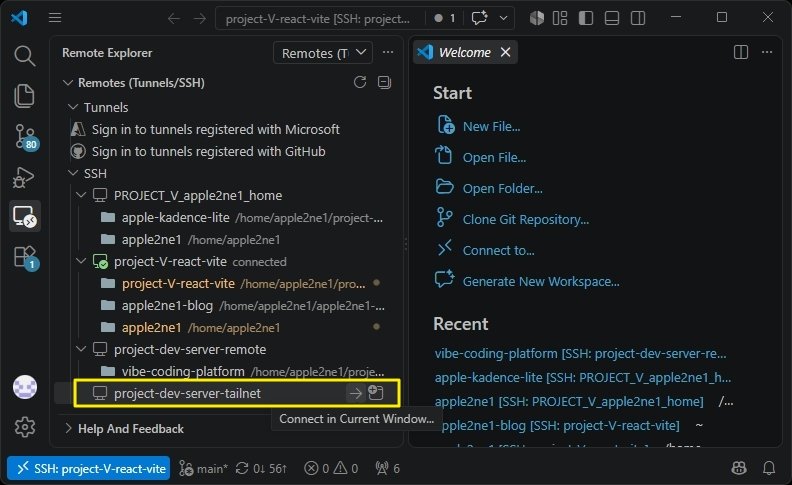Open the Remotes view selector dropdown

coord(323,53)
